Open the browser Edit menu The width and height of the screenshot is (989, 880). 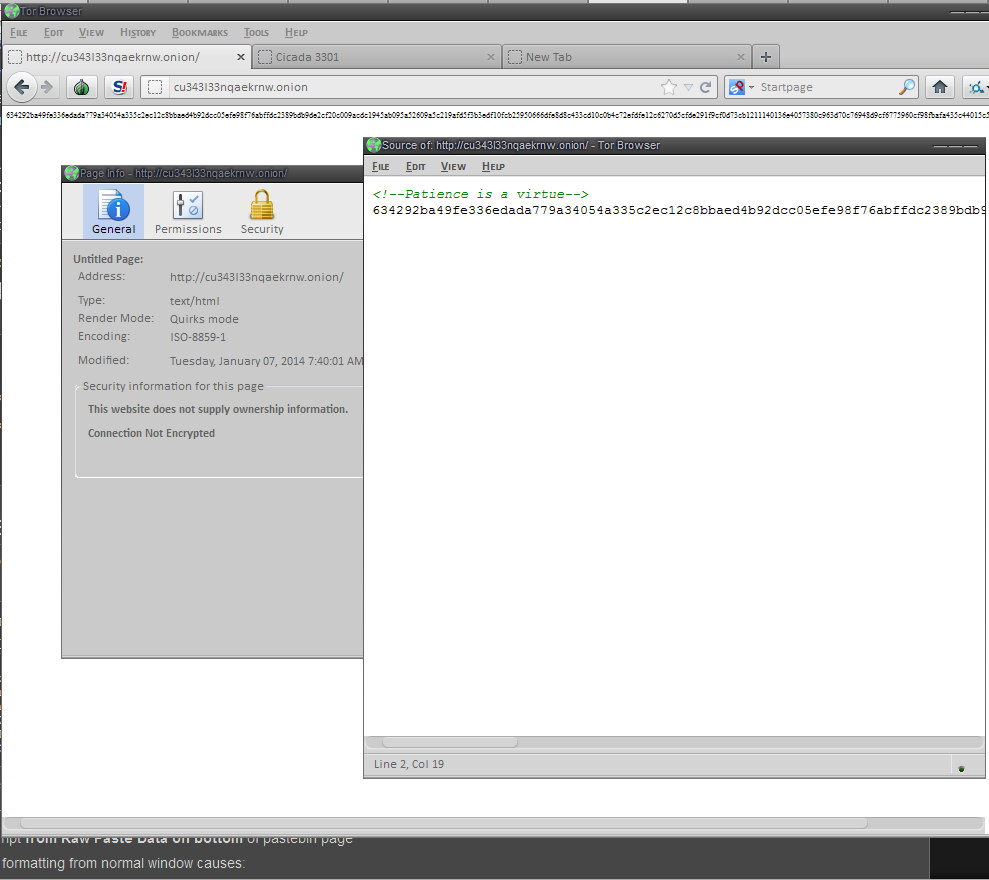(x=54, y=32)
